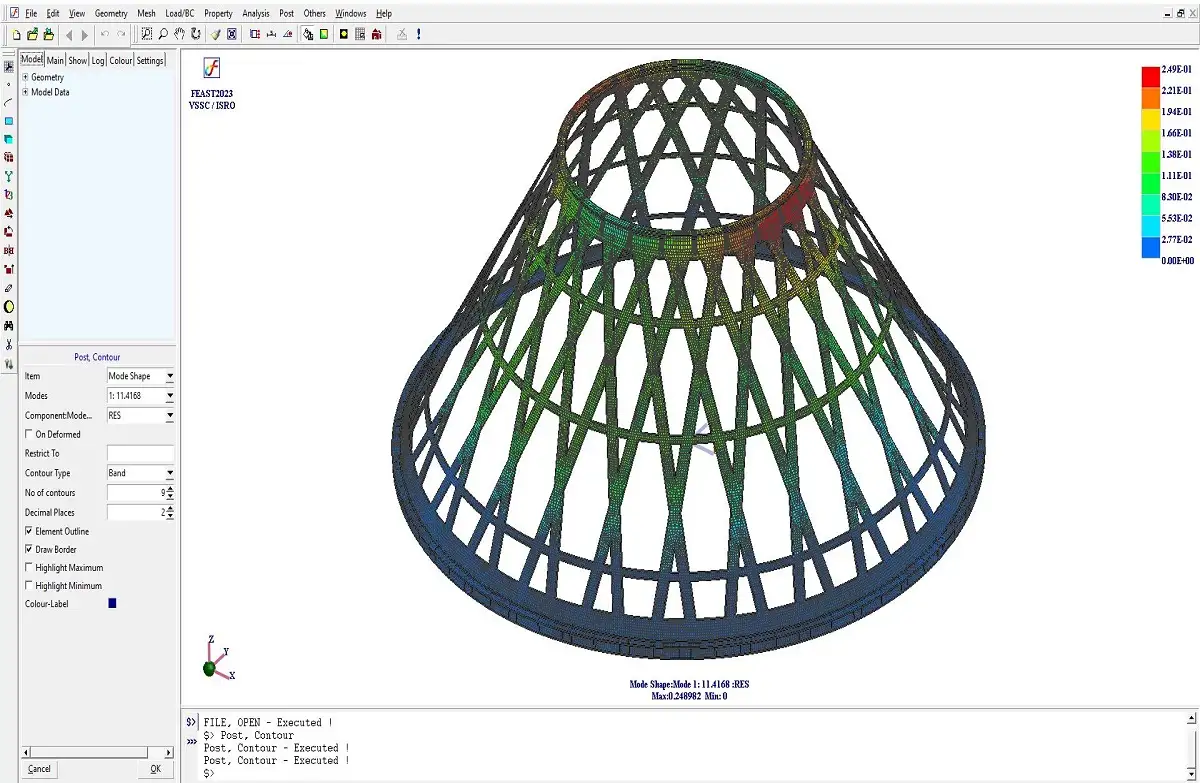
Task: Click the broom clear-screen icon
Action: (x=215, y=34)
